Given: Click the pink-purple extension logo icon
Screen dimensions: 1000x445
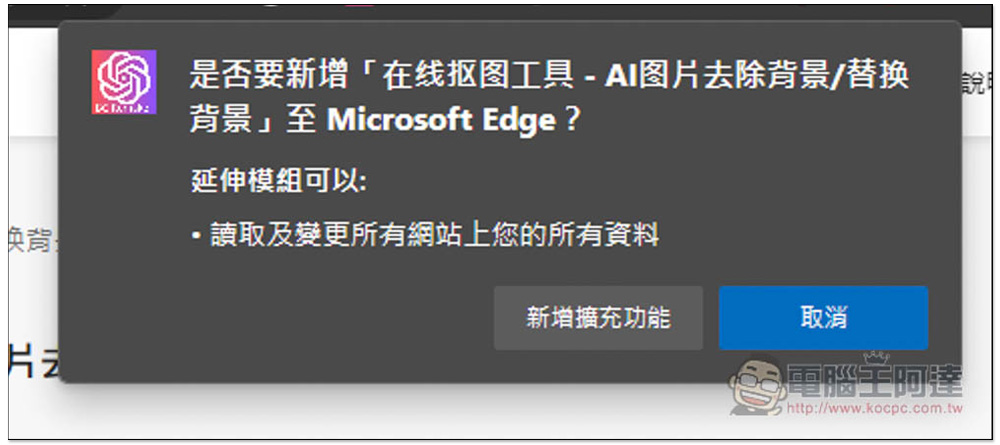Looking at the screenshot, I should (x=124, y=82).
